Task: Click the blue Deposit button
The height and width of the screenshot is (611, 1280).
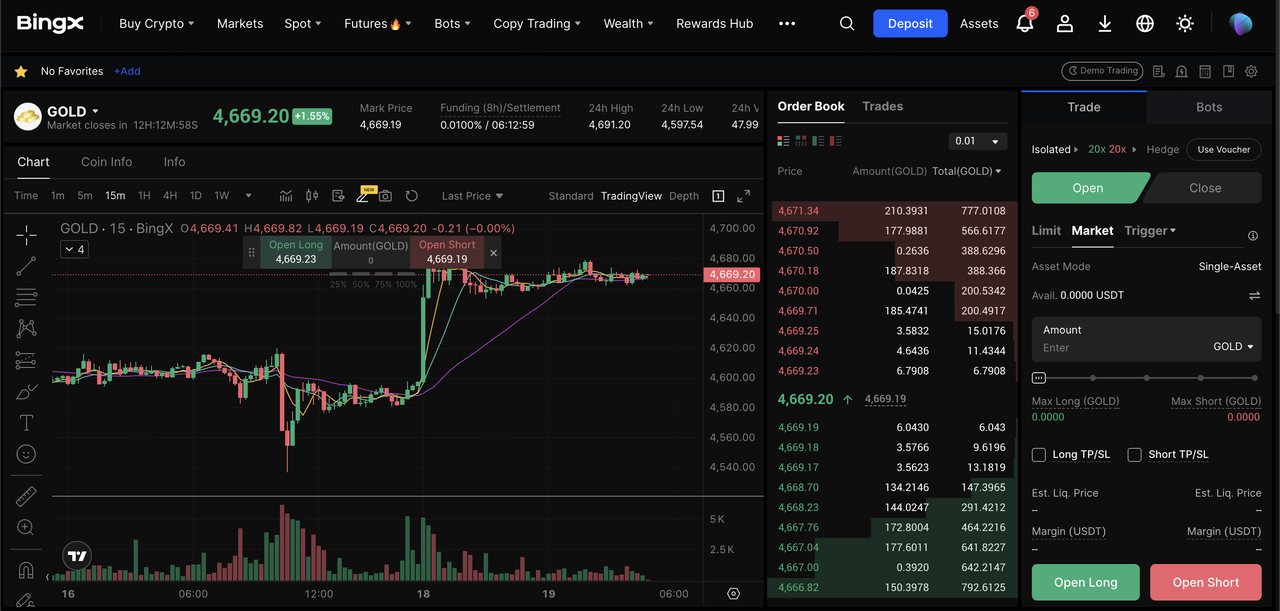Action: (910, 24)
